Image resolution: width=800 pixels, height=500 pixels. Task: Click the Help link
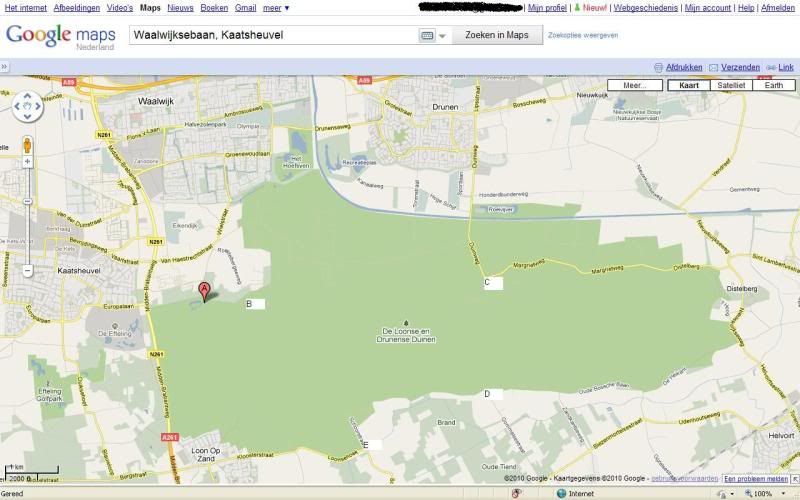click(746, 8)
